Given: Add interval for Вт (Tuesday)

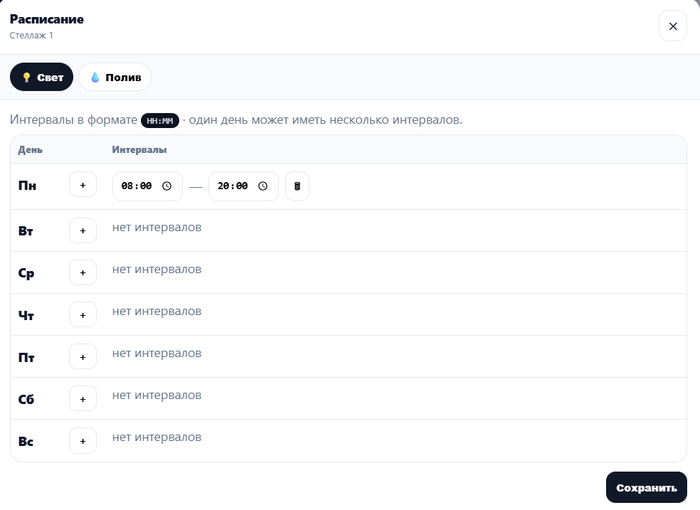Looking at the screenshot, I should pos(83,230).
